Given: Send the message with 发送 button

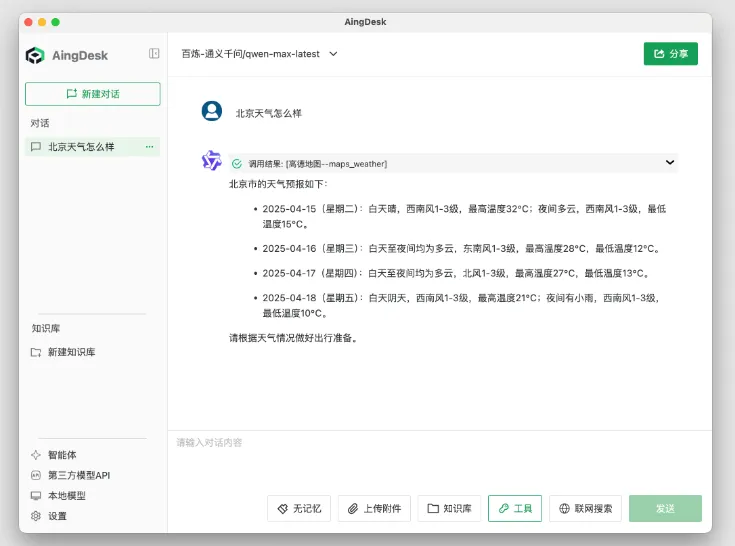Looking at the screenshot, I should click(665, 509).
